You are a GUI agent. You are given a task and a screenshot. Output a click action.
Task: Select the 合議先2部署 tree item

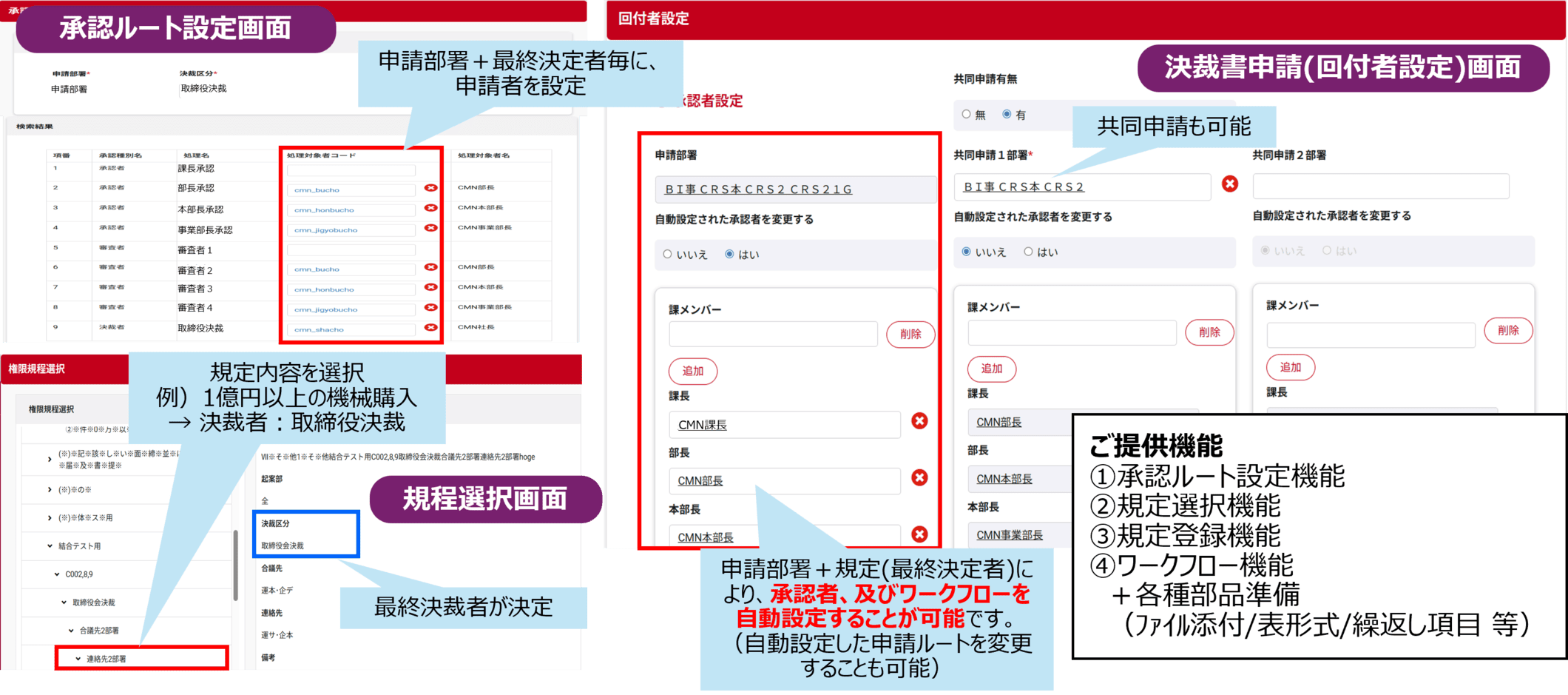point(99,631)
